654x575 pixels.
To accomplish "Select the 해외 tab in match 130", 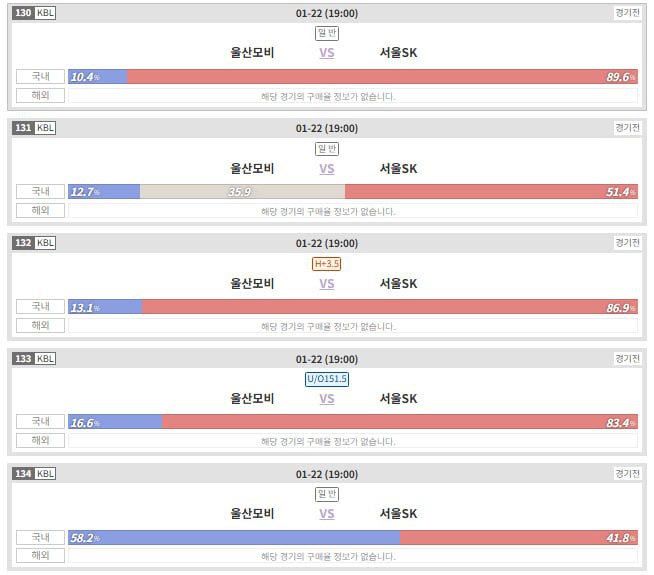I will click(x=40, y=96).
